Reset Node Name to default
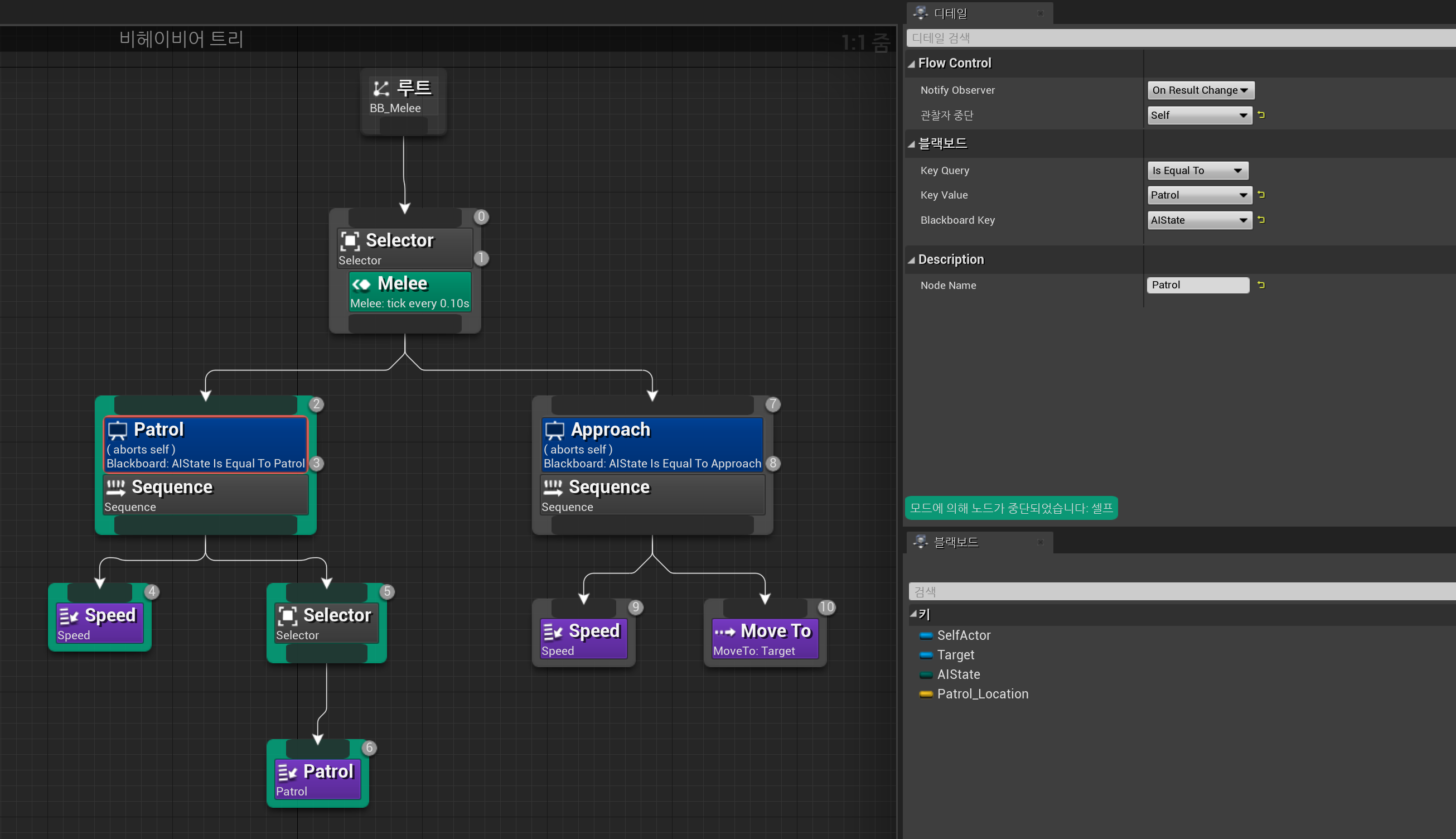This screenshot has height=839, width=1456. [x=1261, y=285]
